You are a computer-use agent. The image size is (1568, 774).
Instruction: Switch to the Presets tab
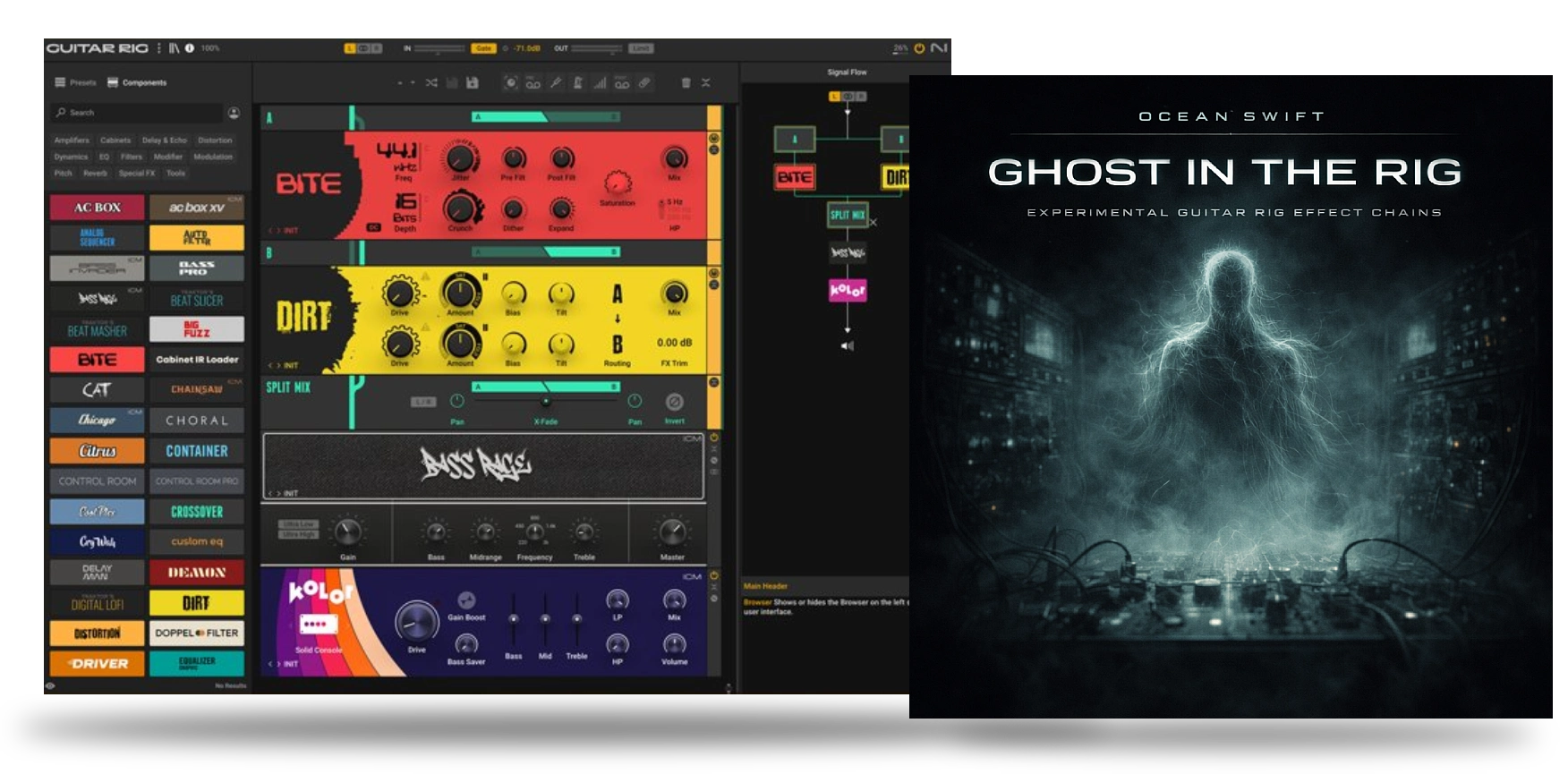76,82
